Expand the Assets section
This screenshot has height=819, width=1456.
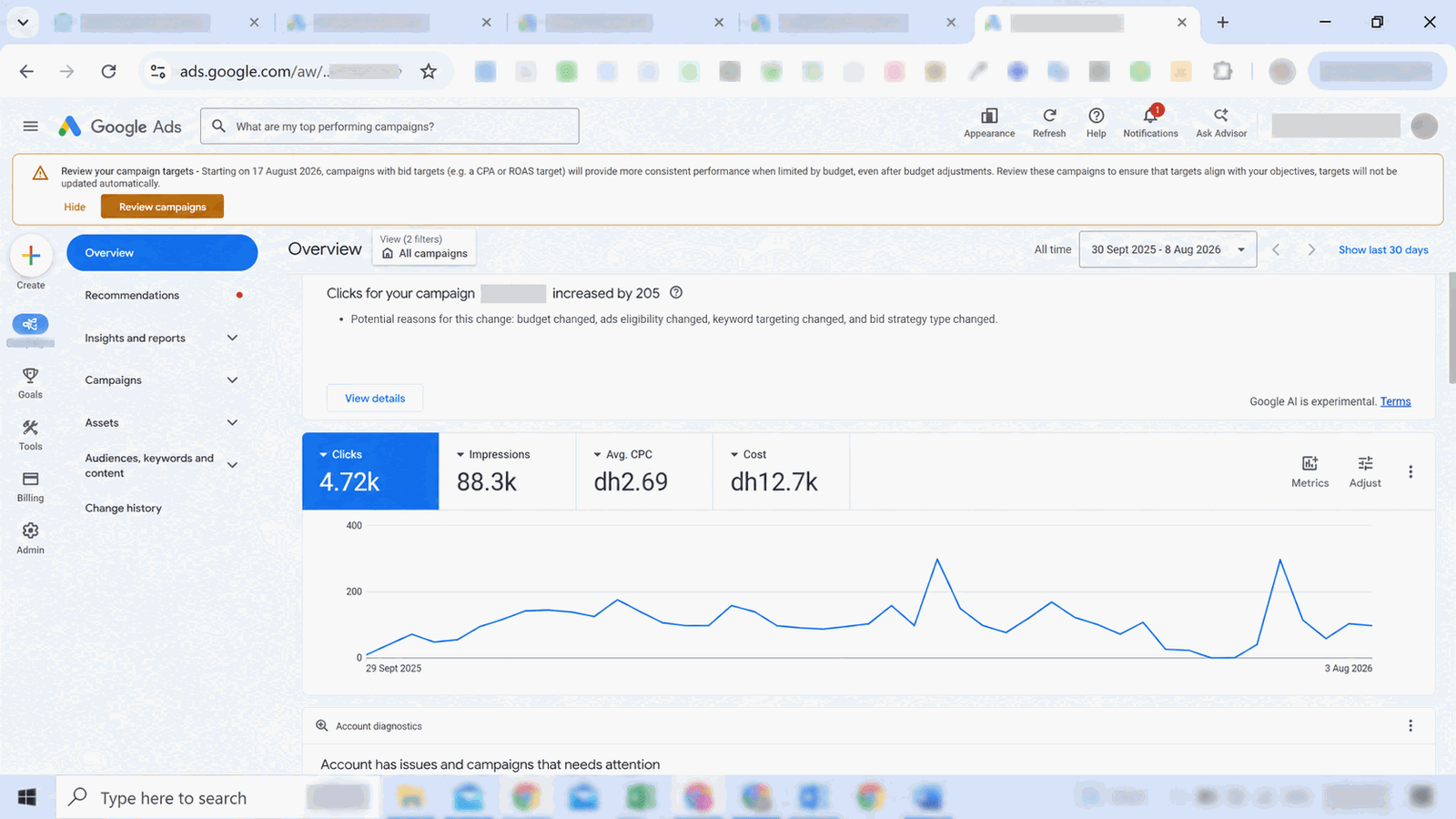(232, 422)
